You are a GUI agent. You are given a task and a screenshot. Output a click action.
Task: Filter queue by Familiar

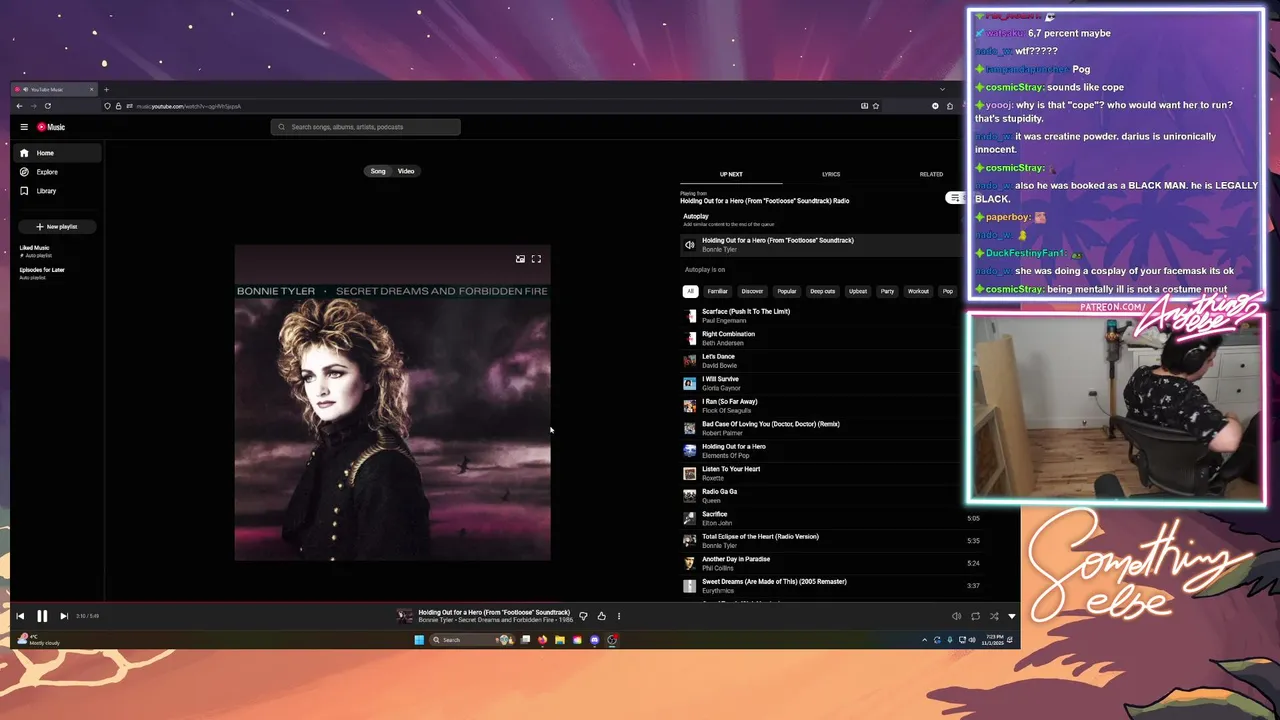point(717,291)
